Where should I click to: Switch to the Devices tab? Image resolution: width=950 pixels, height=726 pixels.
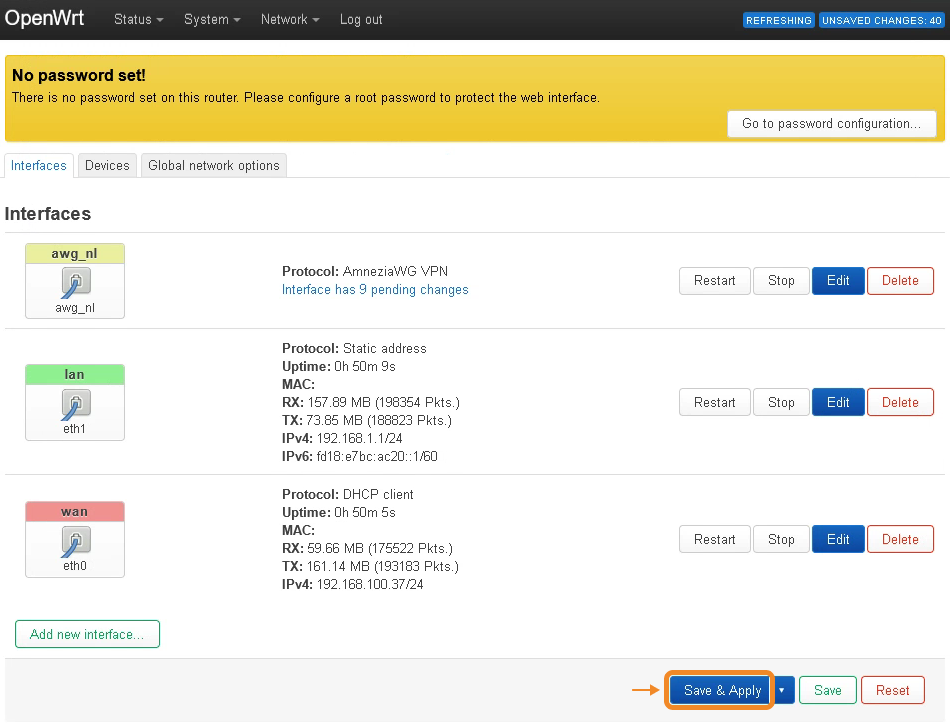(x=107, y=165)
